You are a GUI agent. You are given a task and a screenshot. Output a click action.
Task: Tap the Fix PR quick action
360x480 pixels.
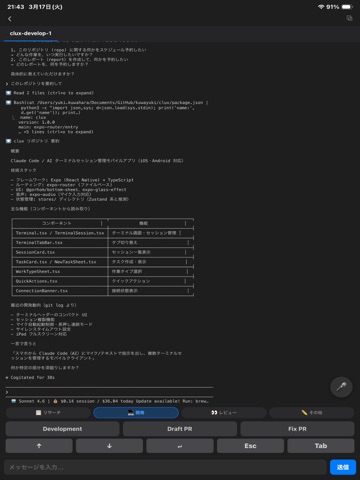click(297, 429)
